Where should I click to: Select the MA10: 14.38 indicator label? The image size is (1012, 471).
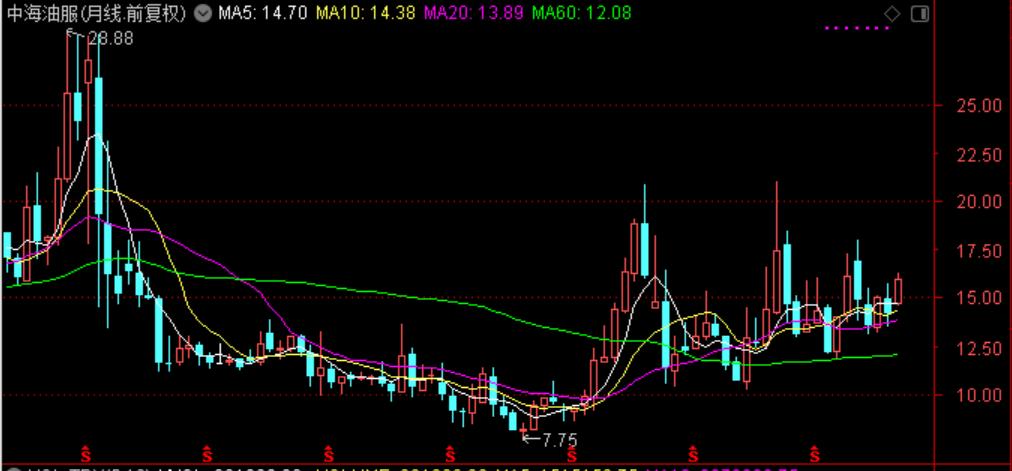pyautogui.click(x=365, y=13)
